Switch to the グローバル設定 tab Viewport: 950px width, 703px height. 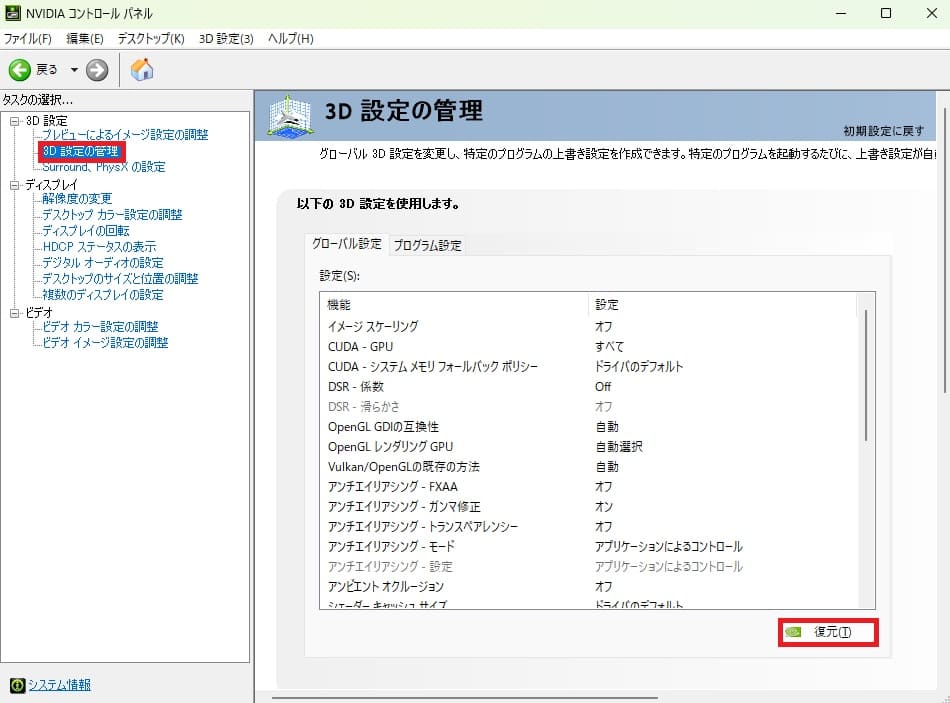pos(347,244)
